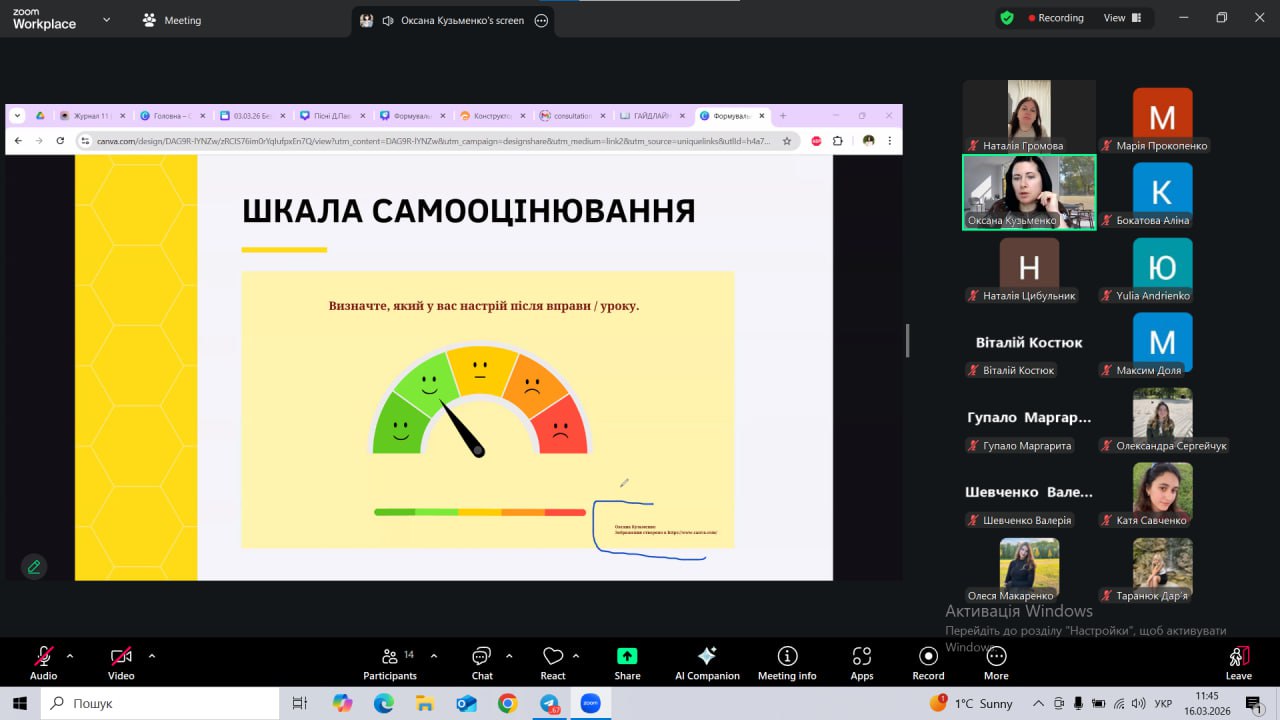Viewport: 1280px width, 720px height.
Task: Click the Meeting tab at top
Action: (172, 20)
